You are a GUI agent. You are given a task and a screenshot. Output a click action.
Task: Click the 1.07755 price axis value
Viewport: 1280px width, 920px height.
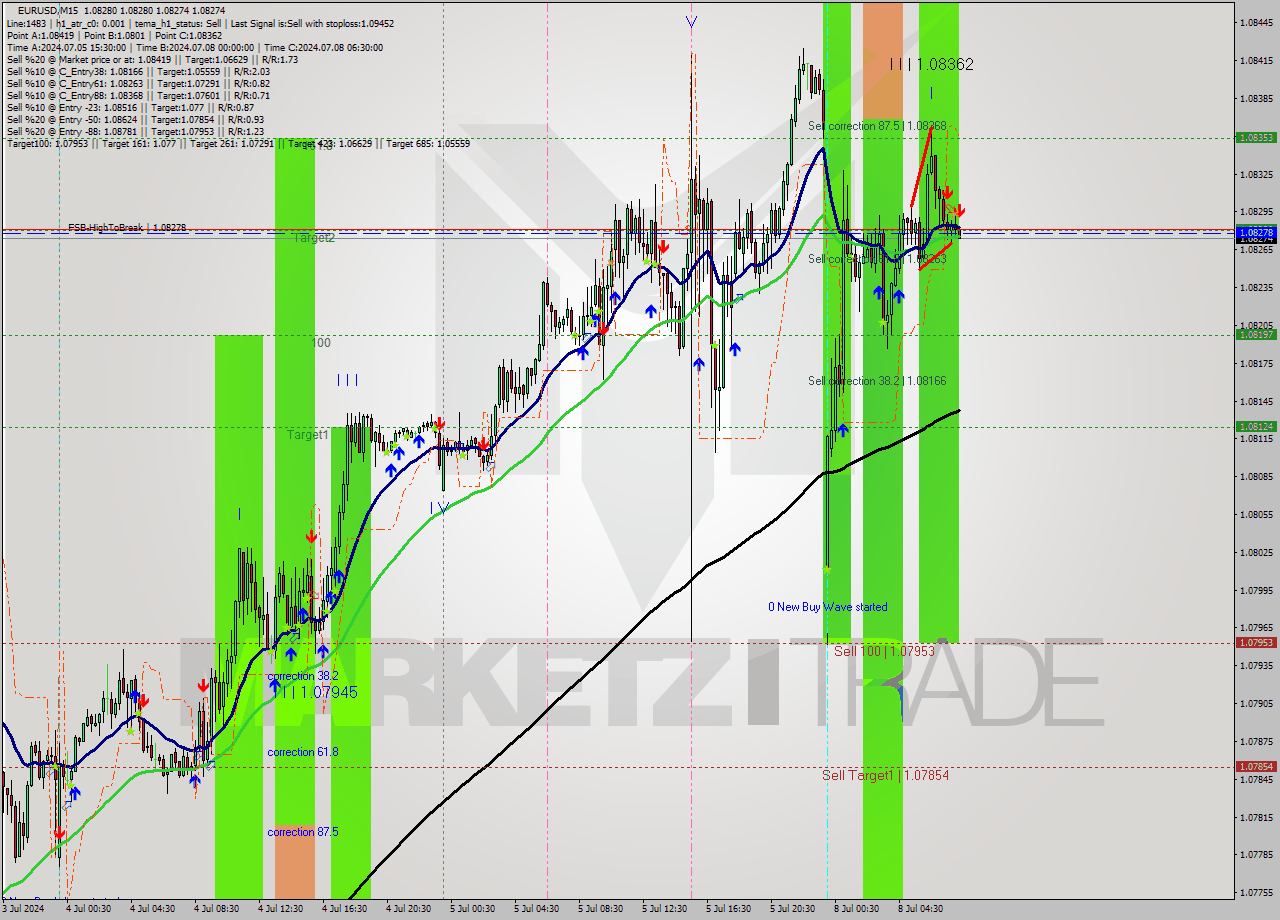coord(1256,892)
